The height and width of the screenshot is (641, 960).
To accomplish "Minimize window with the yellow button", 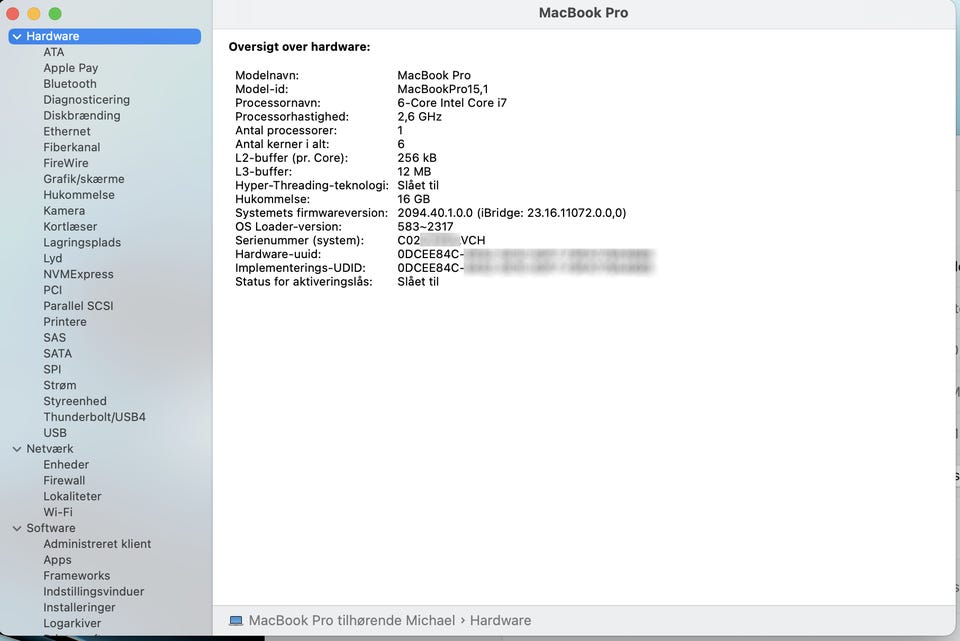I will [34, 13].
